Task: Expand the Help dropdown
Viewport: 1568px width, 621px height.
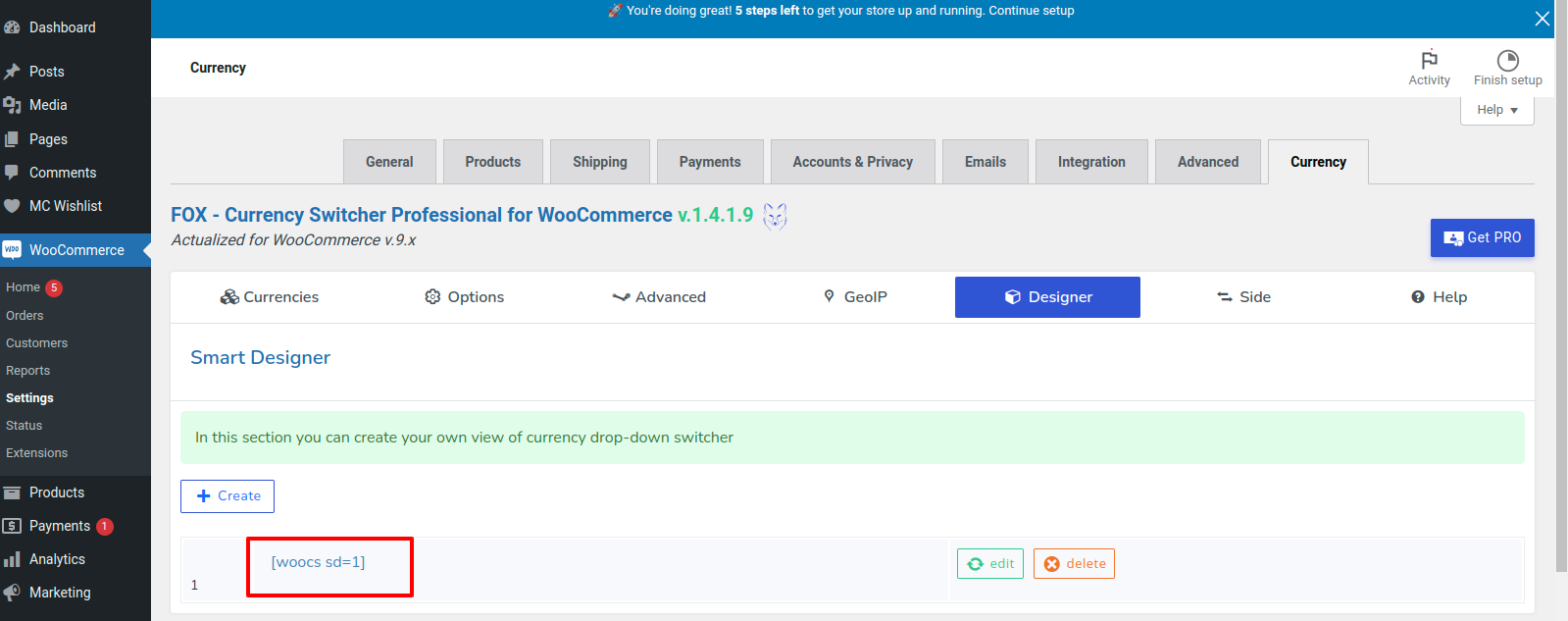Action: point(1497,110)
